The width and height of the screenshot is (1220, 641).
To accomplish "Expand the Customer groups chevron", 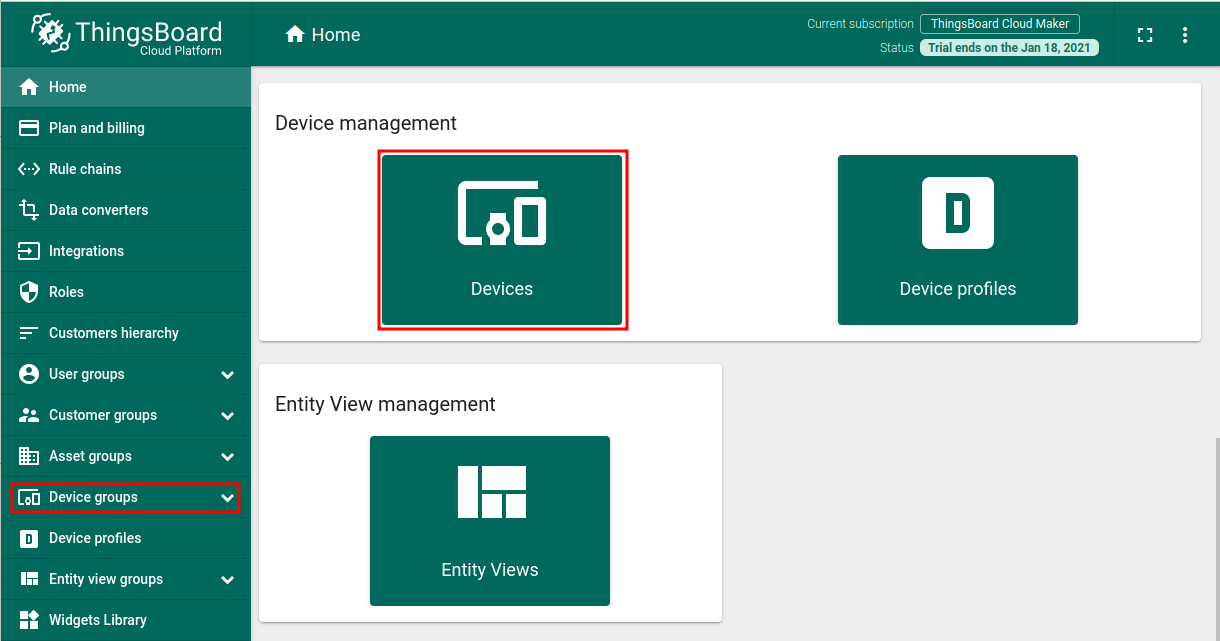I will point(227,416).
